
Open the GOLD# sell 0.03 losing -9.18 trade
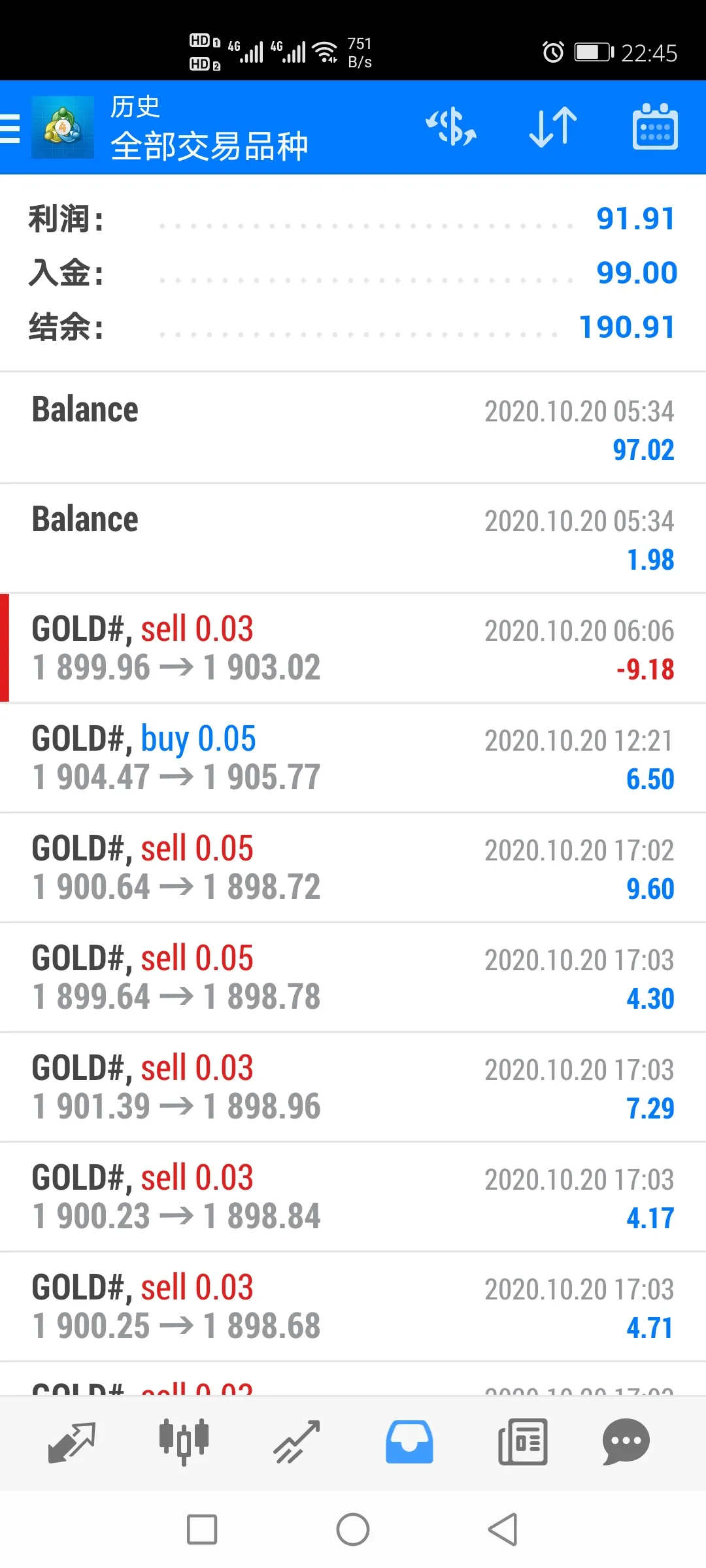353,649
